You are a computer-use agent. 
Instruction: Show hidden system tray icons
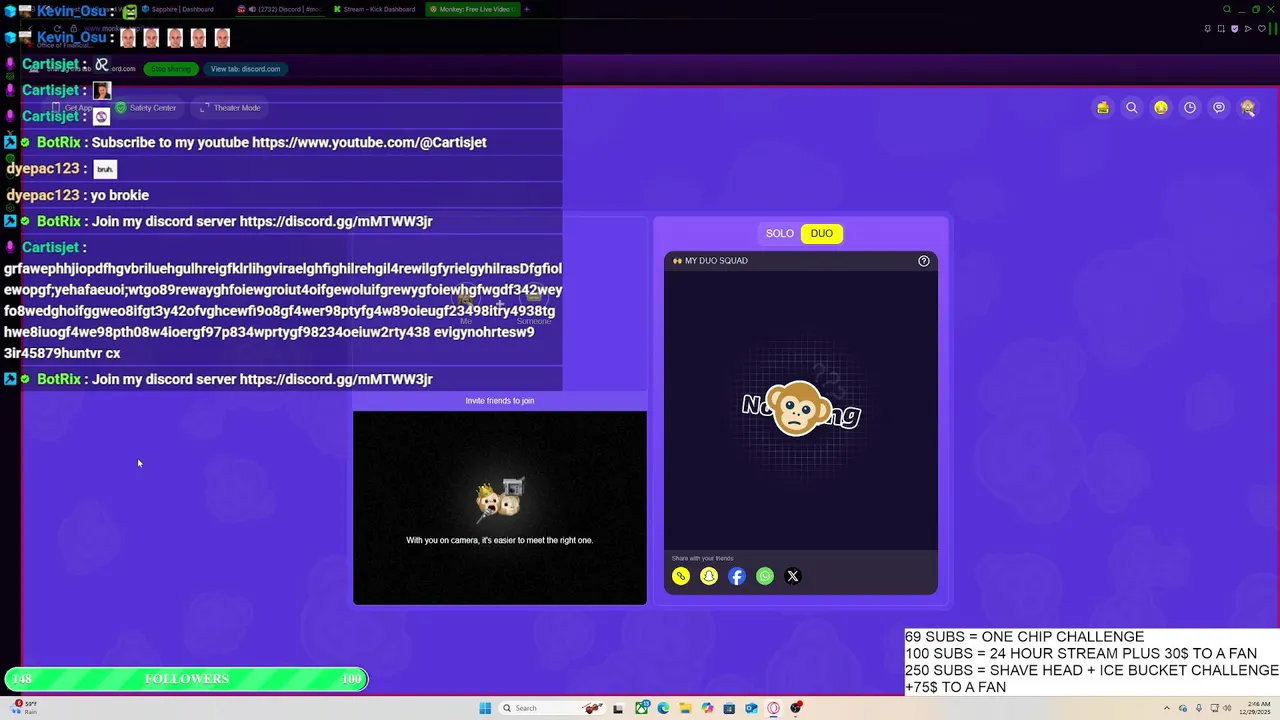pyautogui.click(x=1166, y=708)
